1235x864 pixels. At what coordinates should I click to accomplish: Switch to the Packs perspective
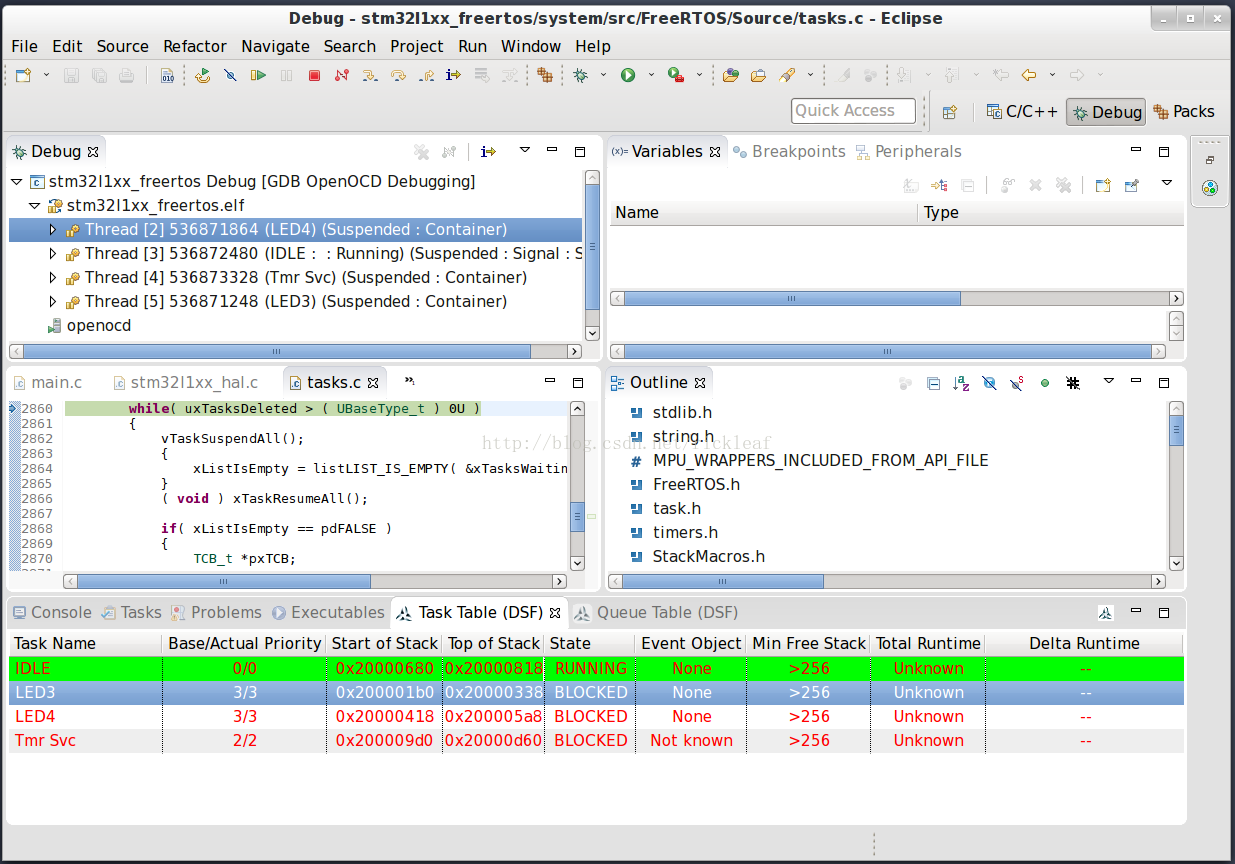pos(1184,112)
